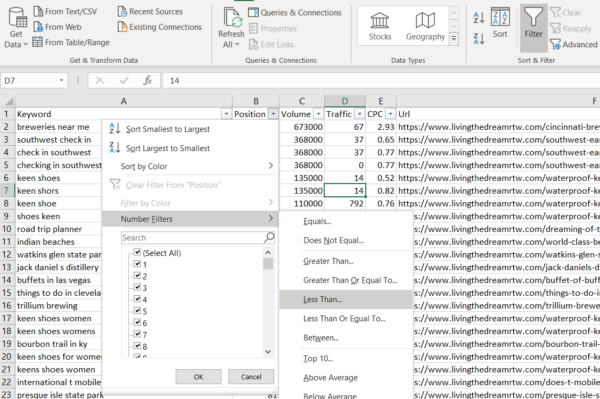
Task: Expand the Data Types gallery
Action: [x=454, y=39]
